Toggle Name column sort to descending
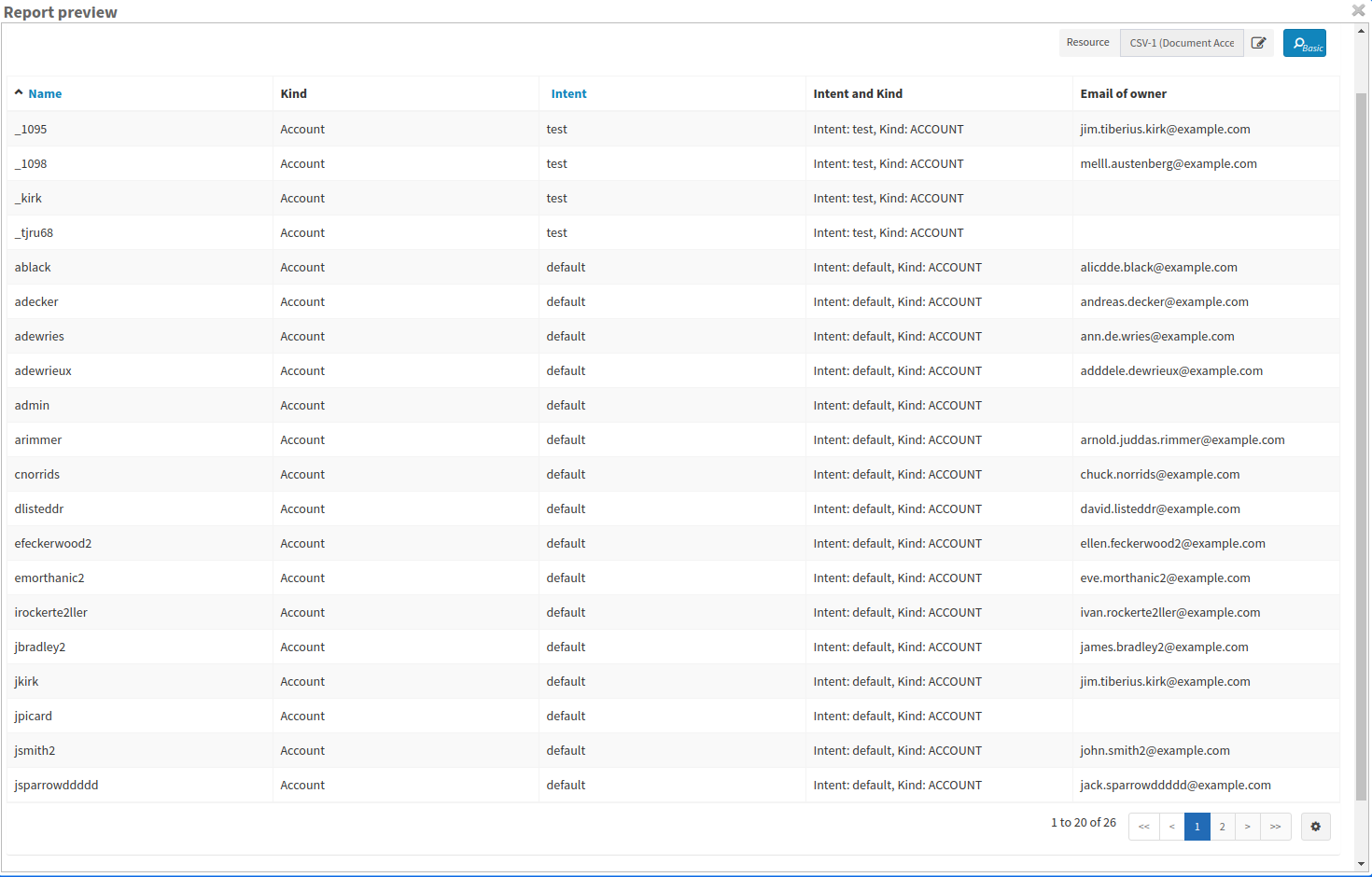Image resolution: width=1372 pixels, height=877 pixels. (45, 93)
